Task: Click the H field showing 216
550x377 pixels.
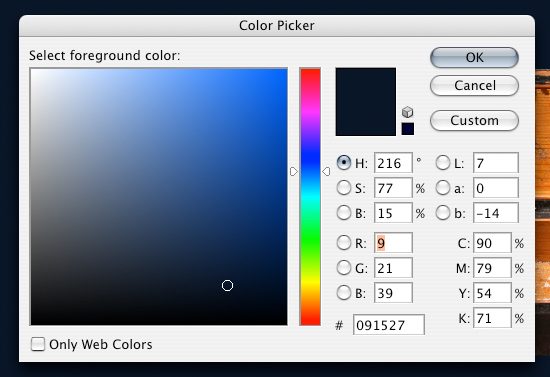Action: pyautogui.click(x=393, y=163)
